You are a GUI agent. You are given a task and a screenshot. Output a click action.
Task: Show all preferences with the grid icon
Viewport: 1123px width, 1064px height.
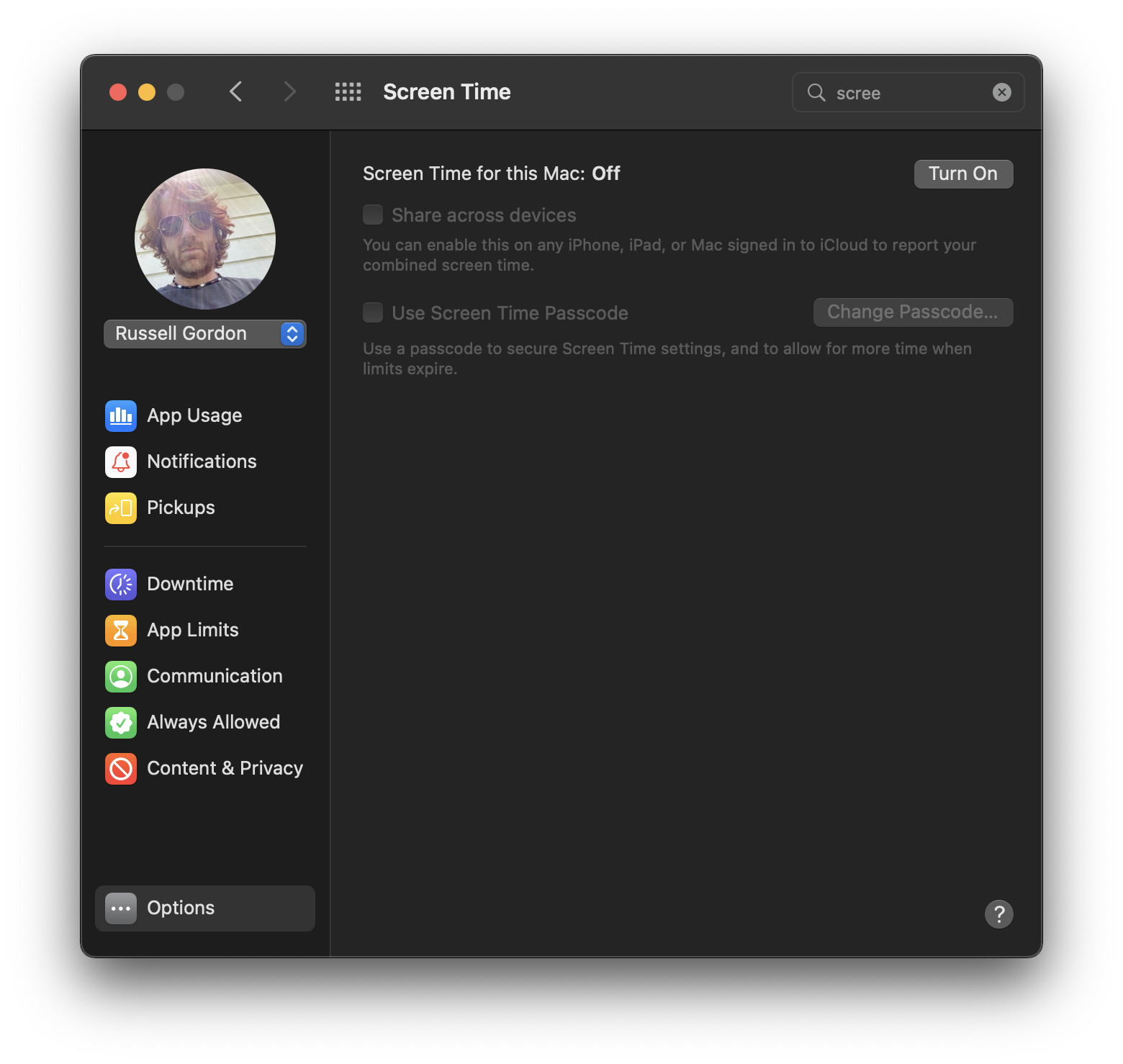pos(348,92)
